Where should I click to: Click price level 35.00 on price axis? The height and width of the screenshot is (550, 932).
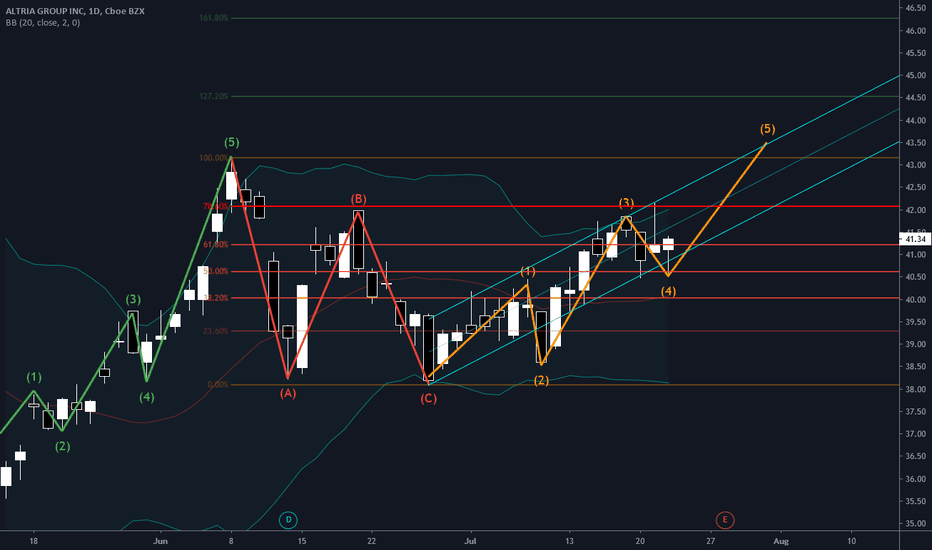(x=916, y=524)
